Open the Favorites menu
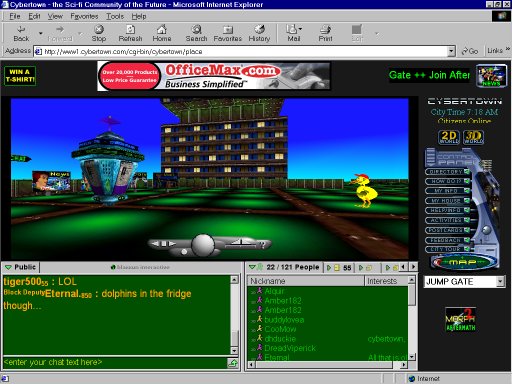 (x=84, y=16)
